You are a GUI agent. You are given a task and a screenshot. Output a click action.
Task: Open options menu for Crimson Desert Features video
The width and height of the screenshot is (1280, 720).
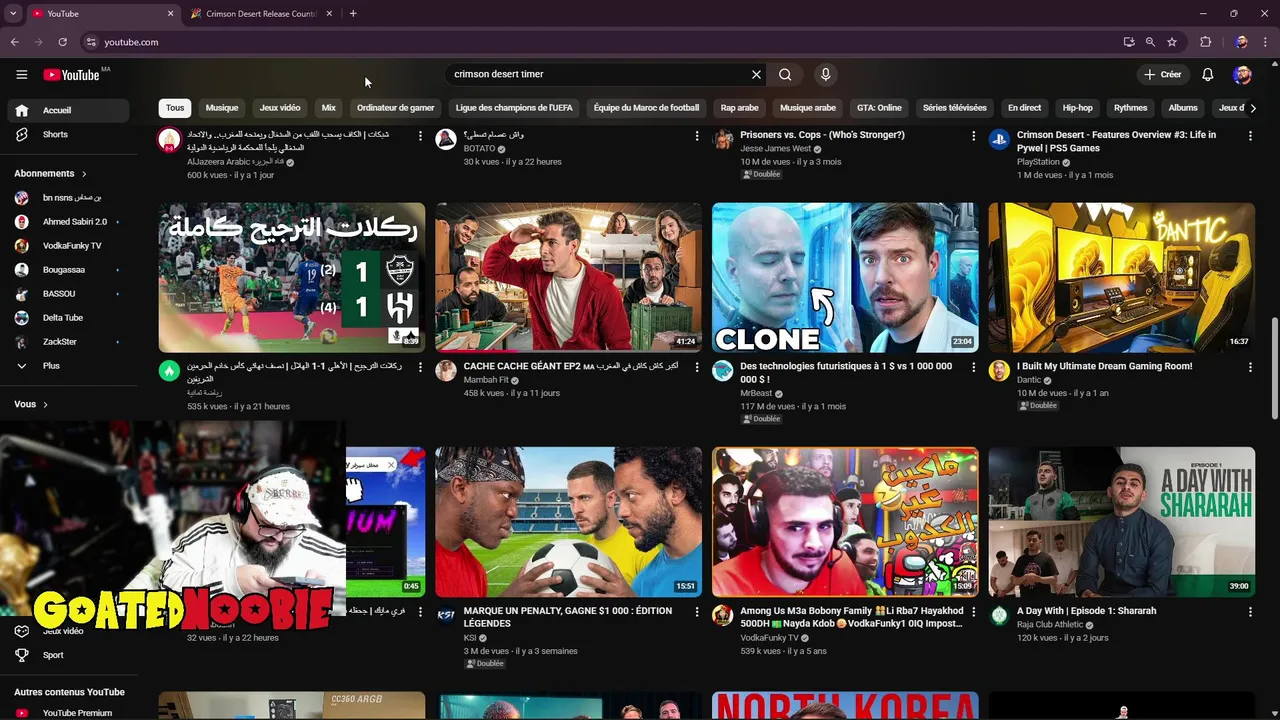point(1250,136)
